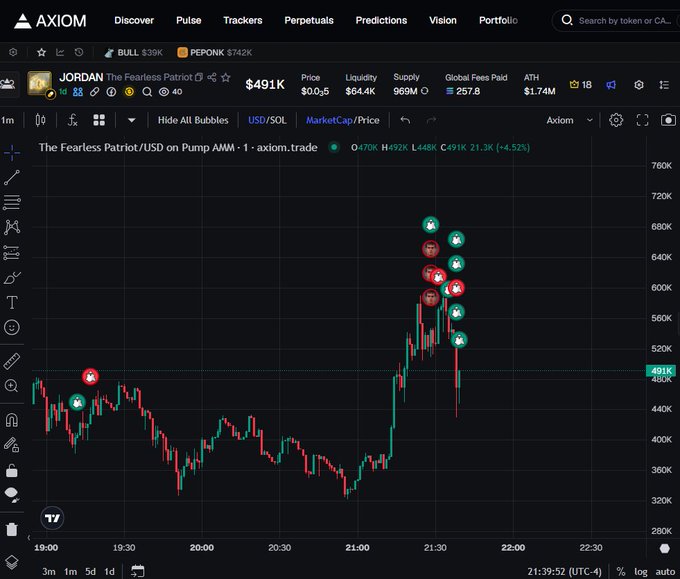Open the magnifier search icon under JORDAN

[147, 92]
